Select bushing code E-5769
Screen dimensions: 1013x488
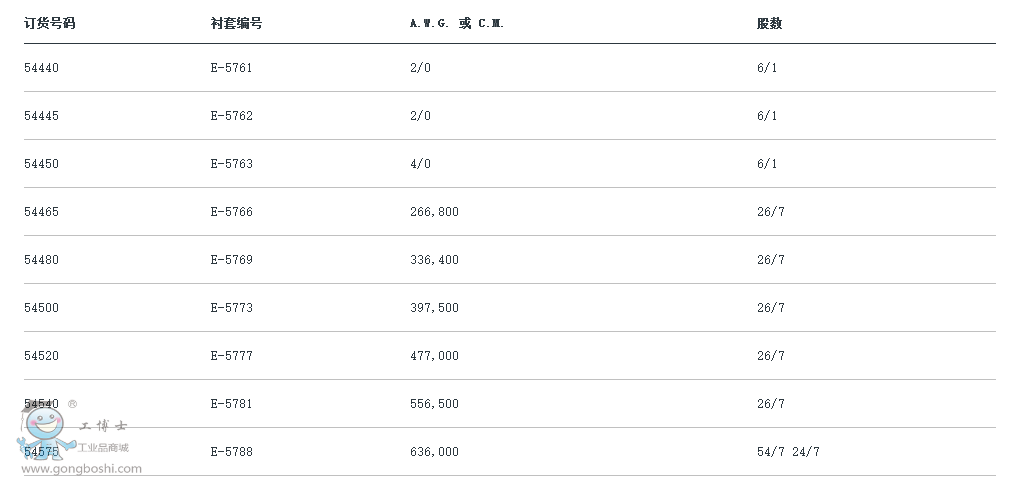(x=231, y=260)
